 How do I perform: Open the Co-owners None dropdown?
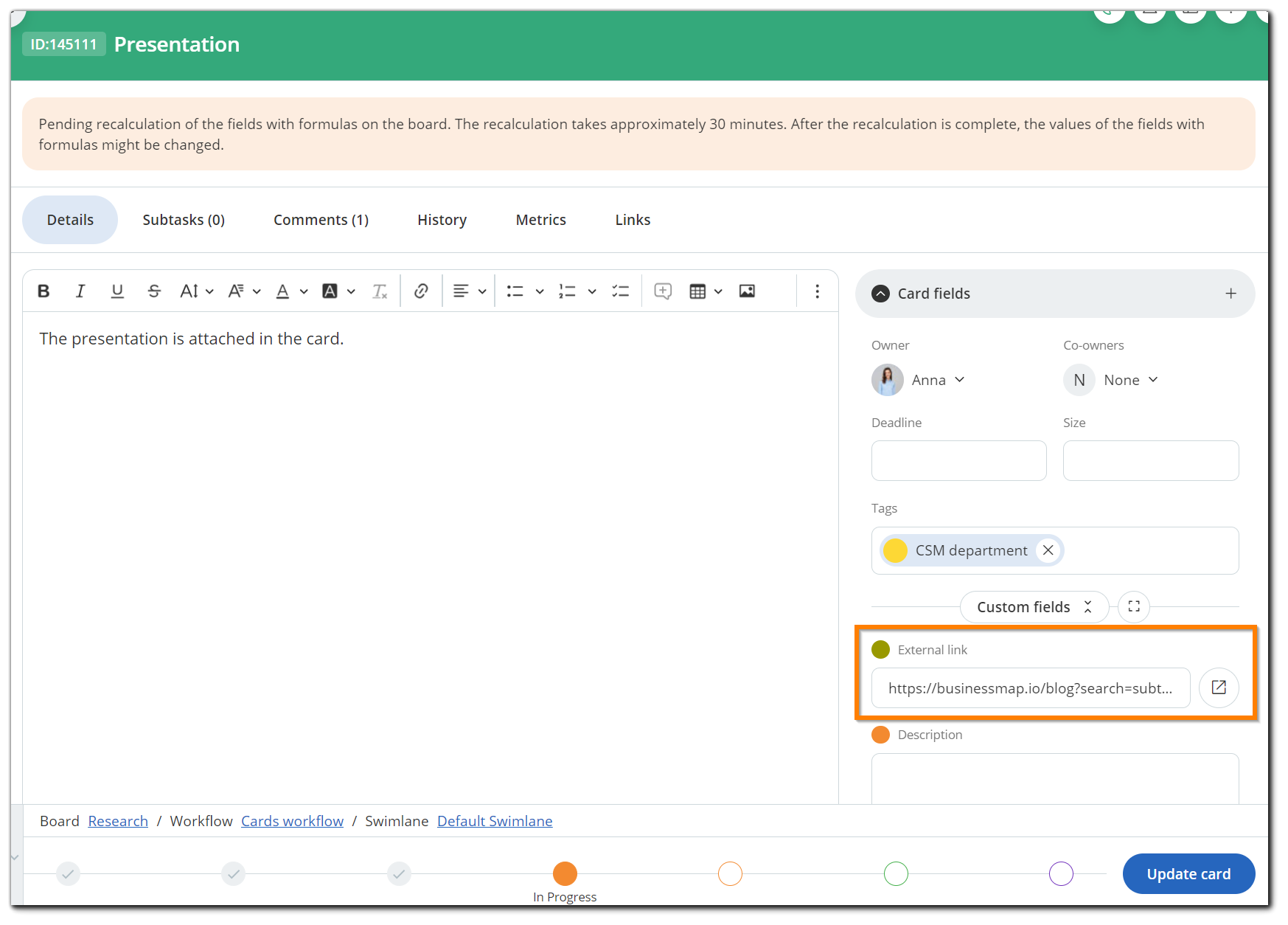[1130, 380]
